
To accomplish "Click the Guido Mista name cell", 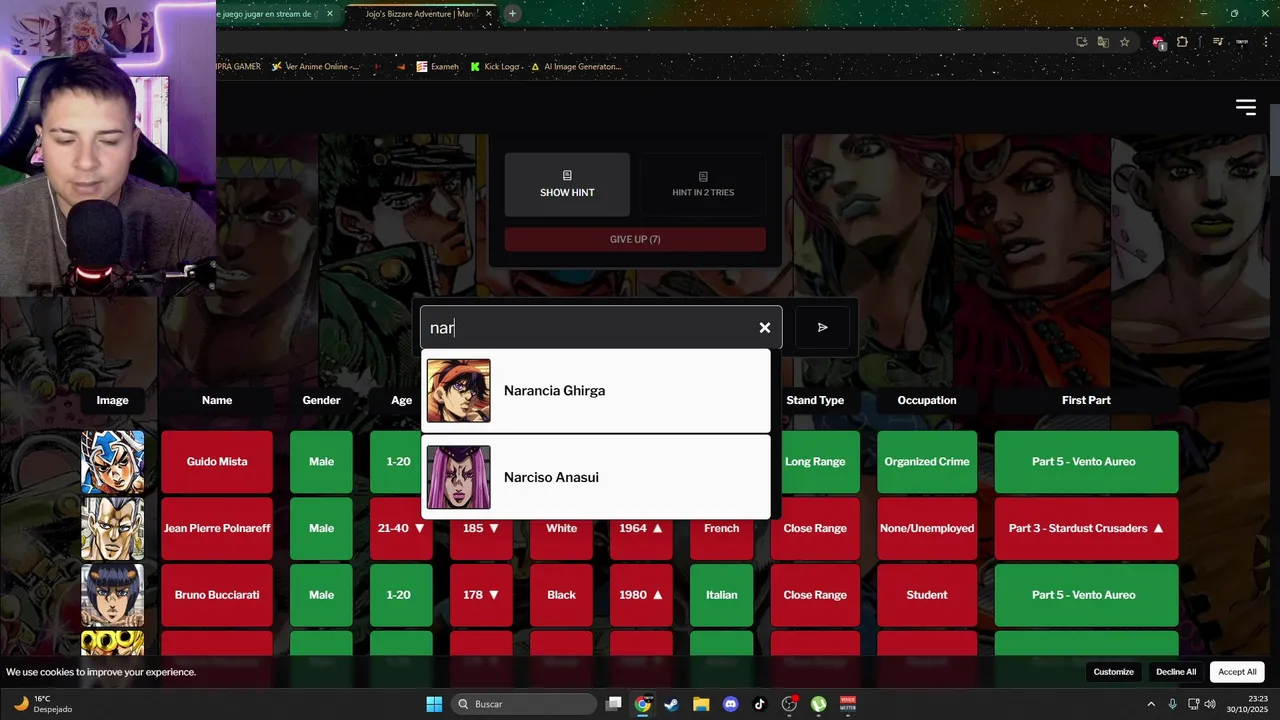I will point(217,462).
